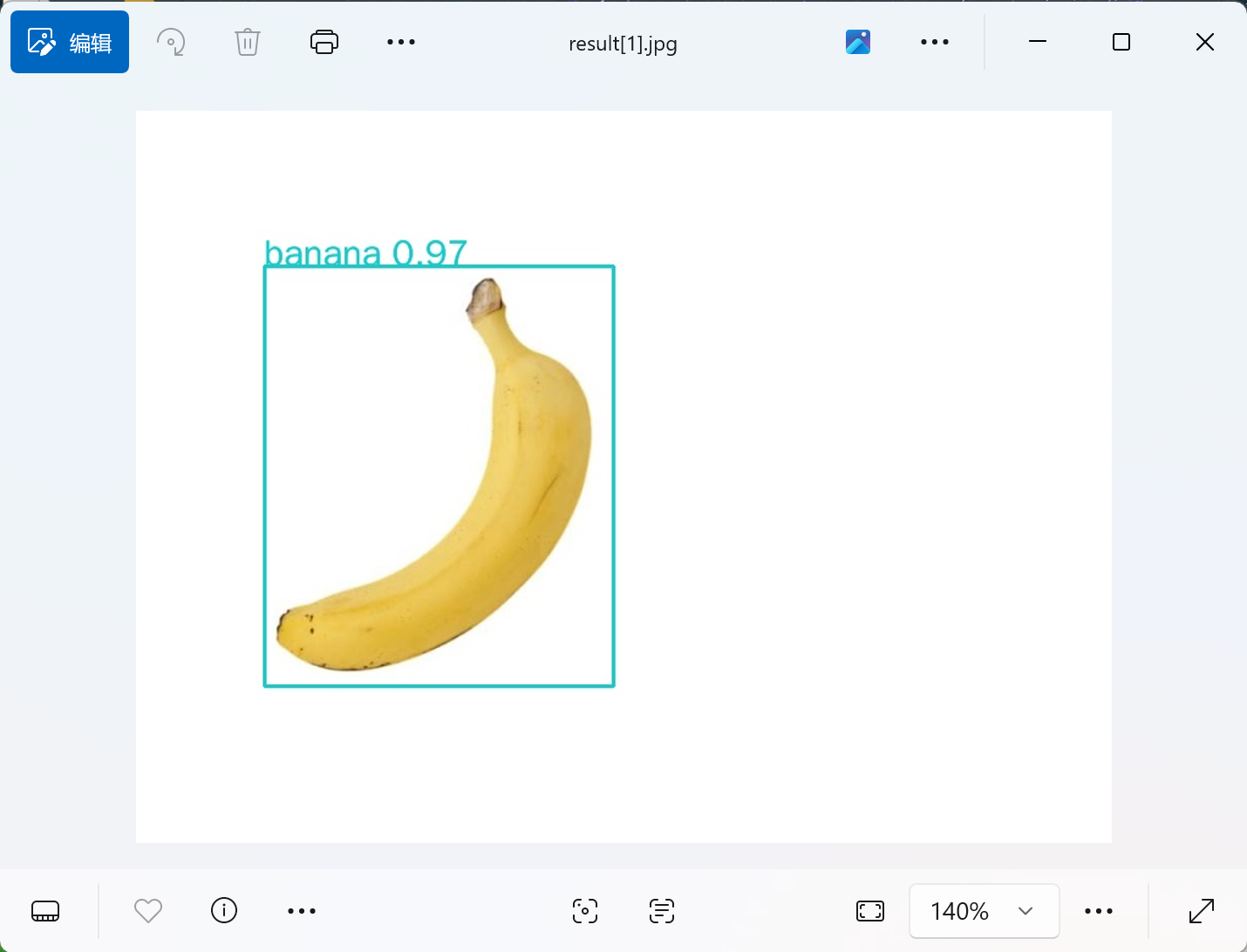Open the blue photo app icon
This screenshot has width=1247, height=952.
[x=858, y=42]
